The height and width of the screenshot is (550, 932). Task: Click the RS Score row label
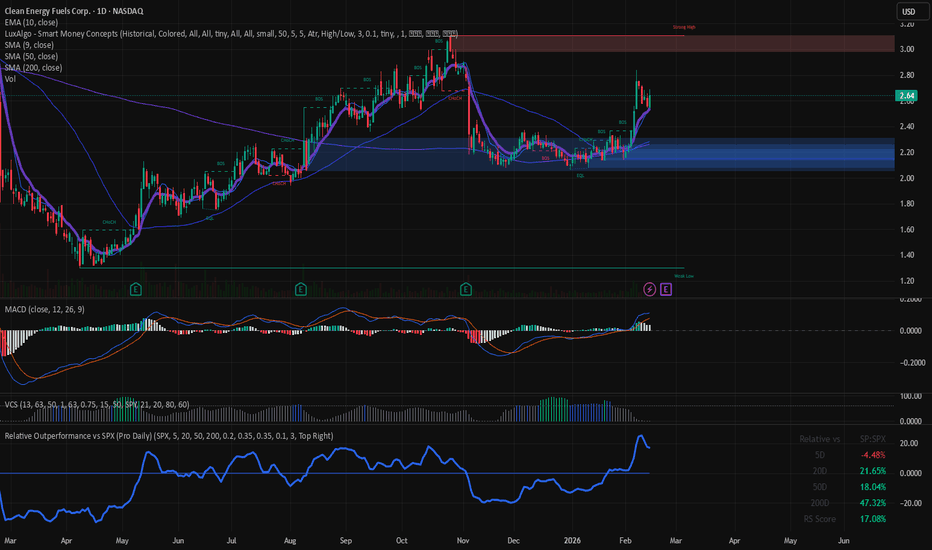coord(820,519)
